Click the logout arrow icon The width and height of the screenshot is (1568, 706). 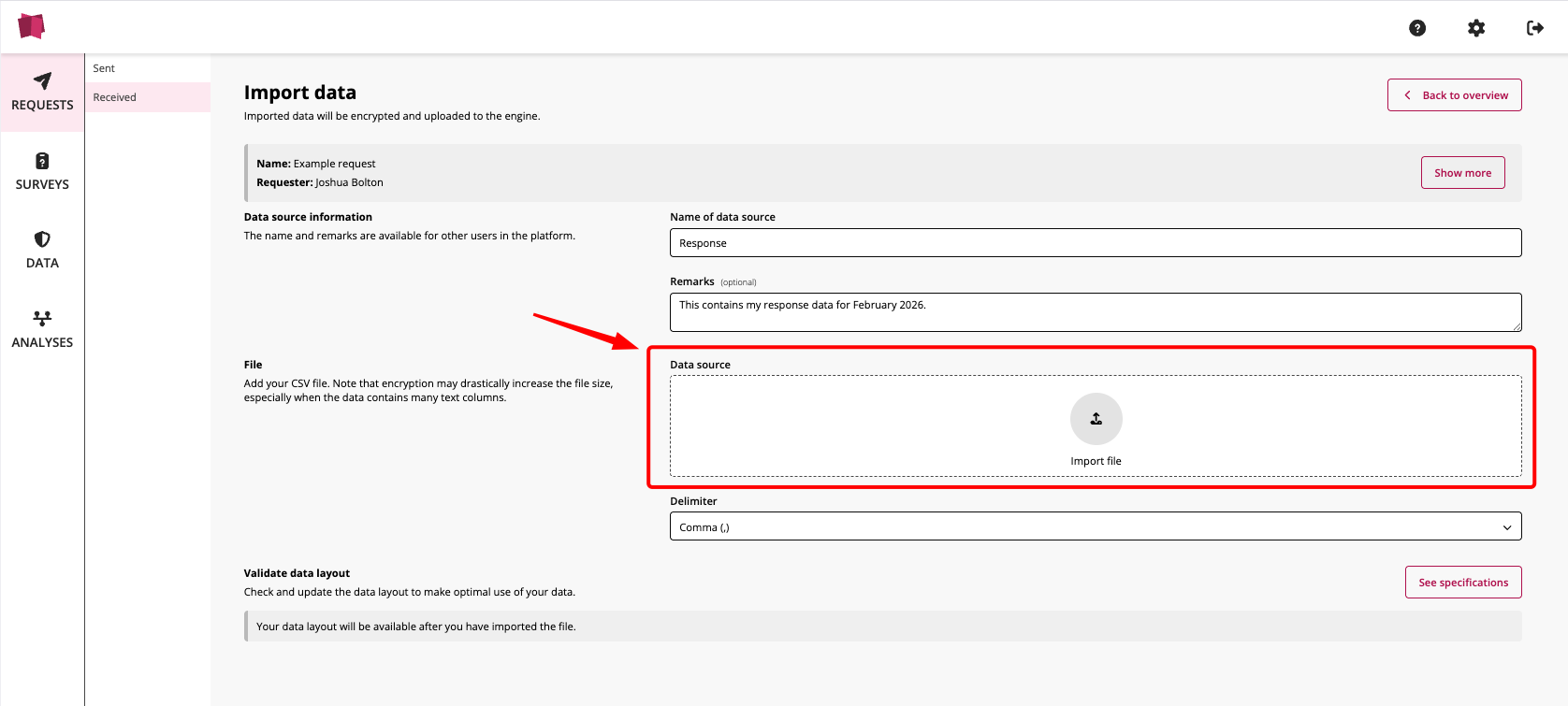point(1534,28)
